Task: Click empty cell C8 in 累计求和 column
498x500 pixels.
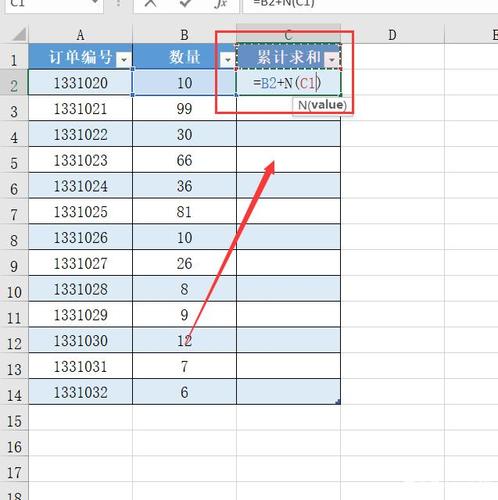Action: 289,237
